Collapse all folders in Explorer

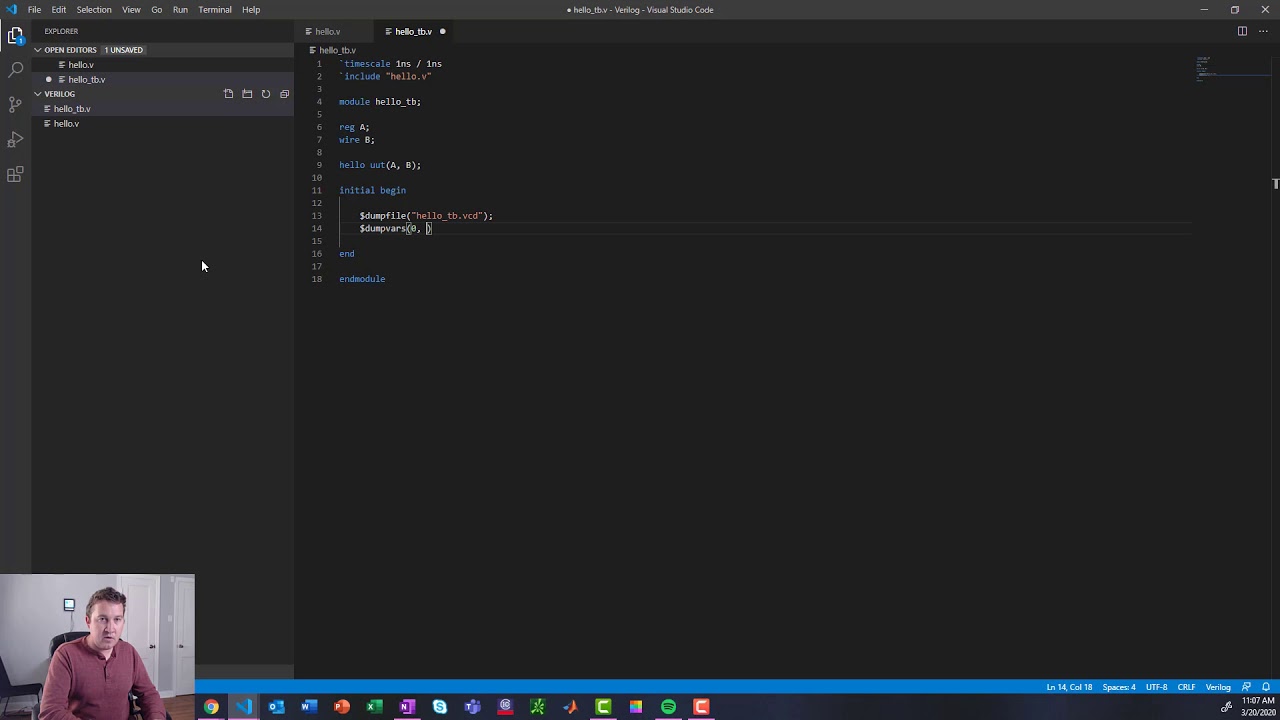click(x=284, y=94)
